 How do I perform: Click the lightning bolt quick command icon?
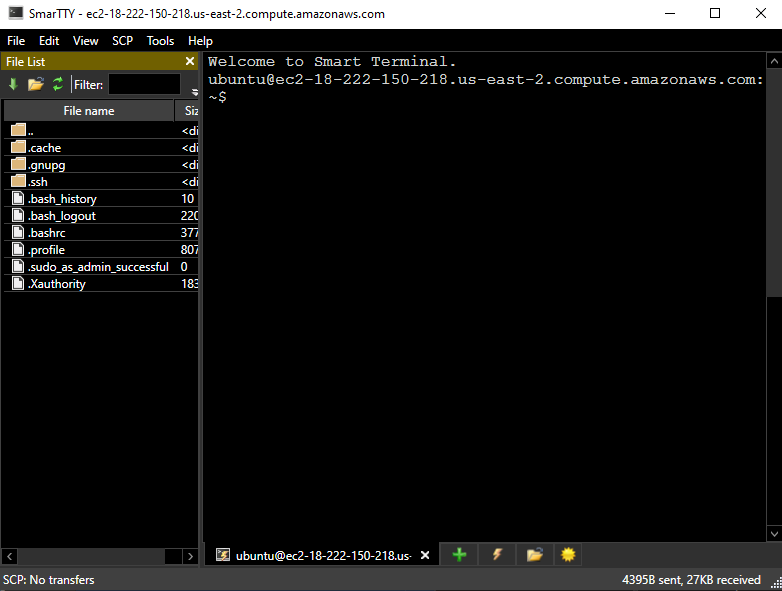[x=497, y=555]
